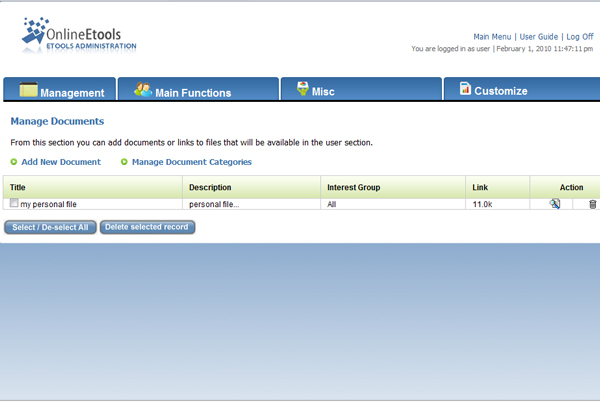Click the Log Off link
The image size is (600, 402).
pos(580,37)
